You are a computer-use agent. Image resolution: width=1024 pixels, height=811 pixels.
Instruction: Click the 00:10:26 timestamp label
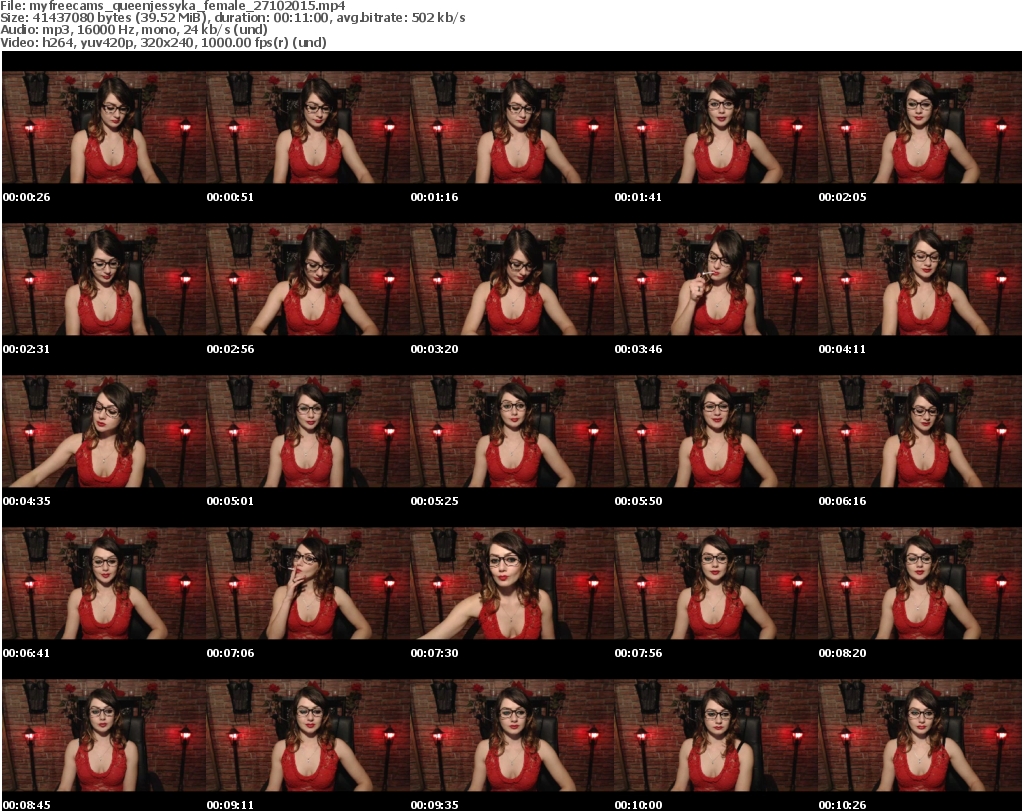click(842, 805)
